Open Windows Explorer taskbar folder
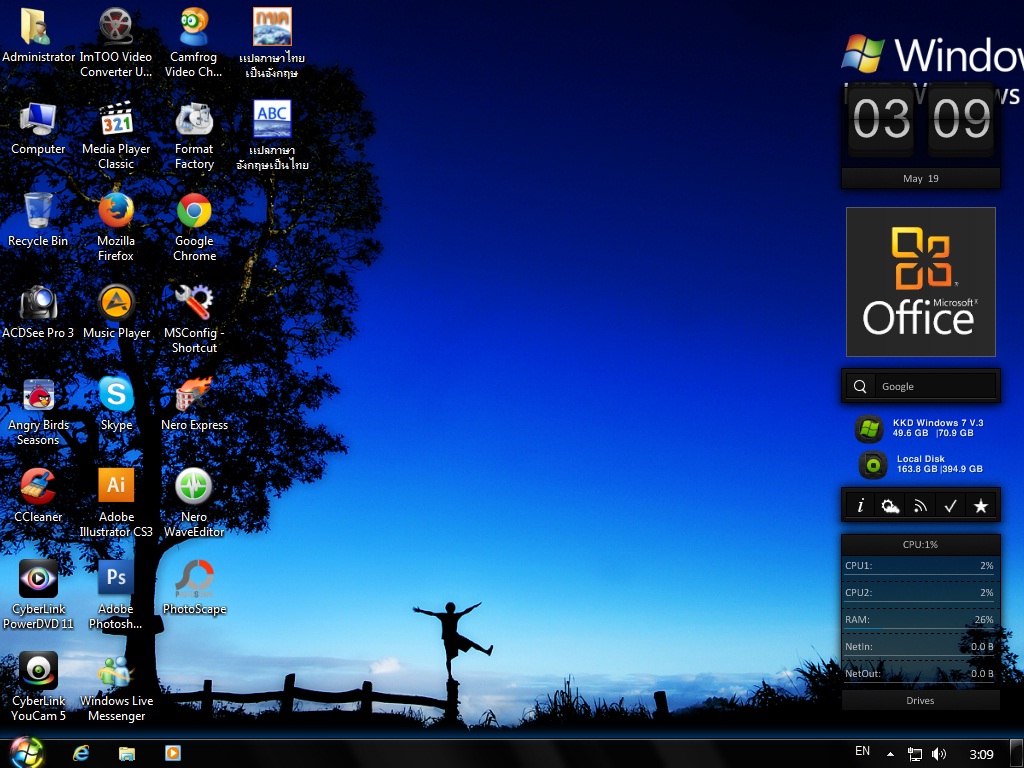 click(x=127, y=754)
